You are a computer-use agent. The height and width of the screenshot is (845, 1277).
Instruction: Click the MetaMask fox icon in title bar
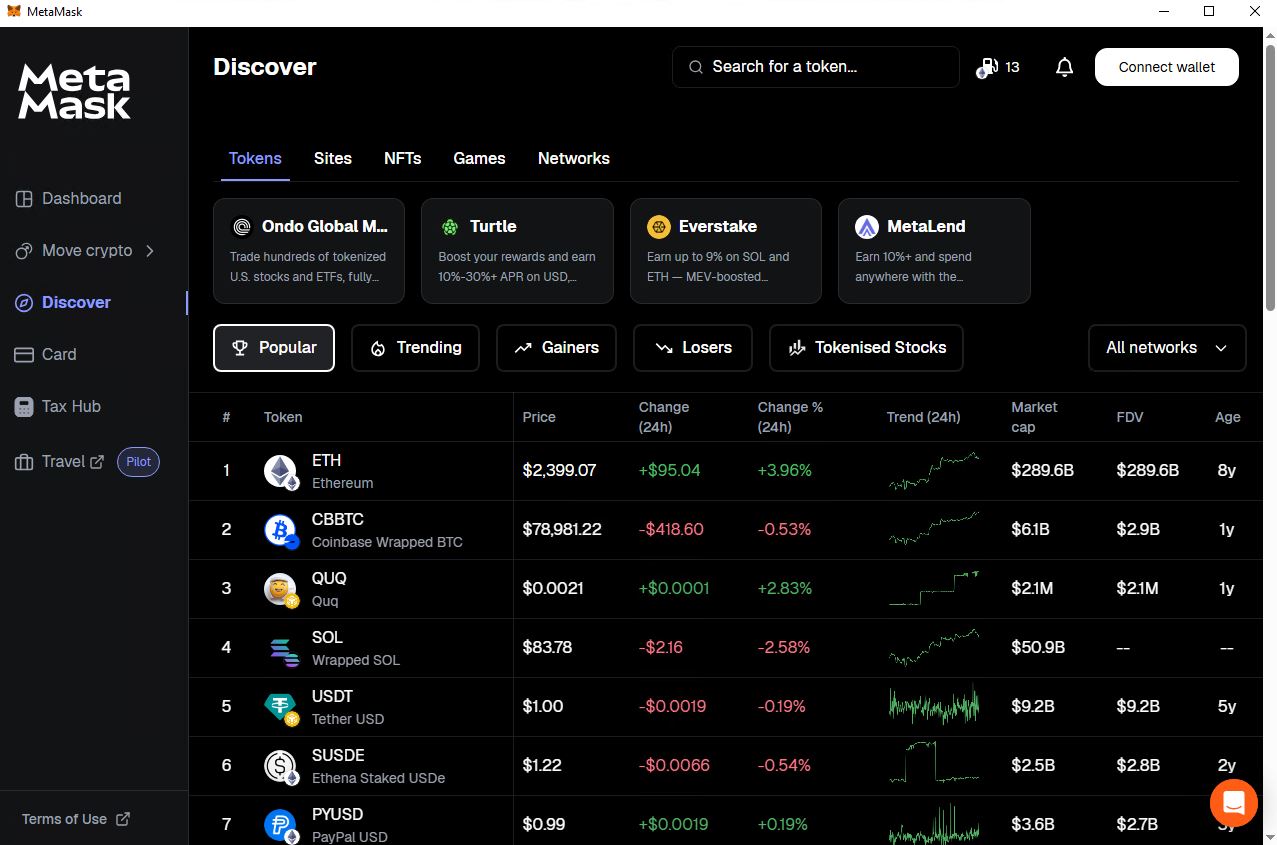point(13,11)
